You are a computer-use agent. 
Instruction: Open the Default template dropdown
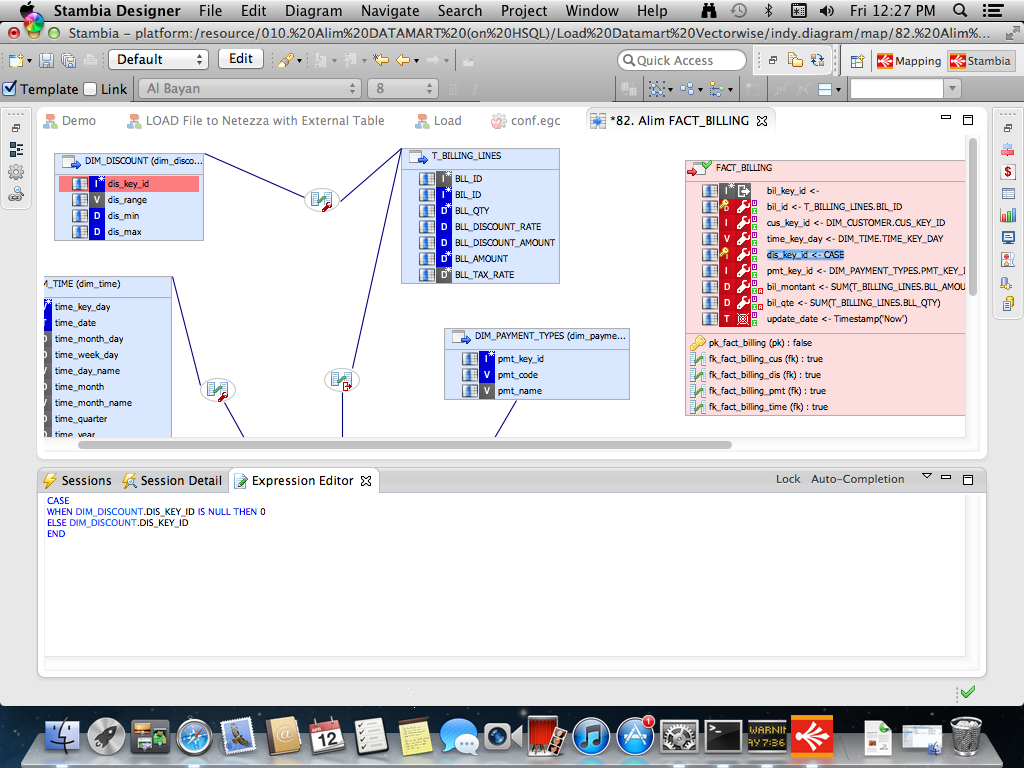[x=159, y=59]
